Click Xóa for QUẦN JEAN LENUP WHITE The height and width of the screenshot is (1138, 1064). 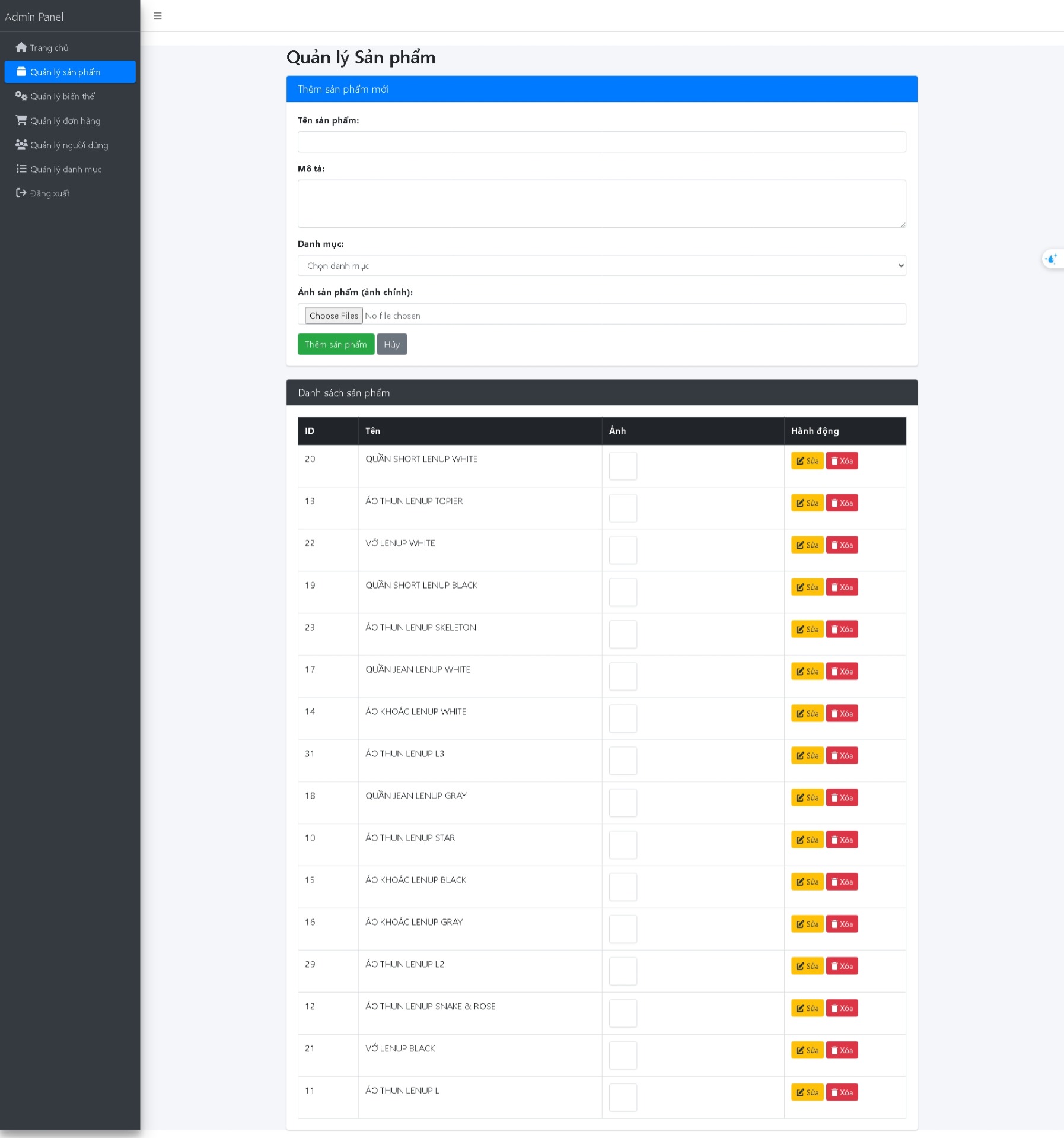842,672
